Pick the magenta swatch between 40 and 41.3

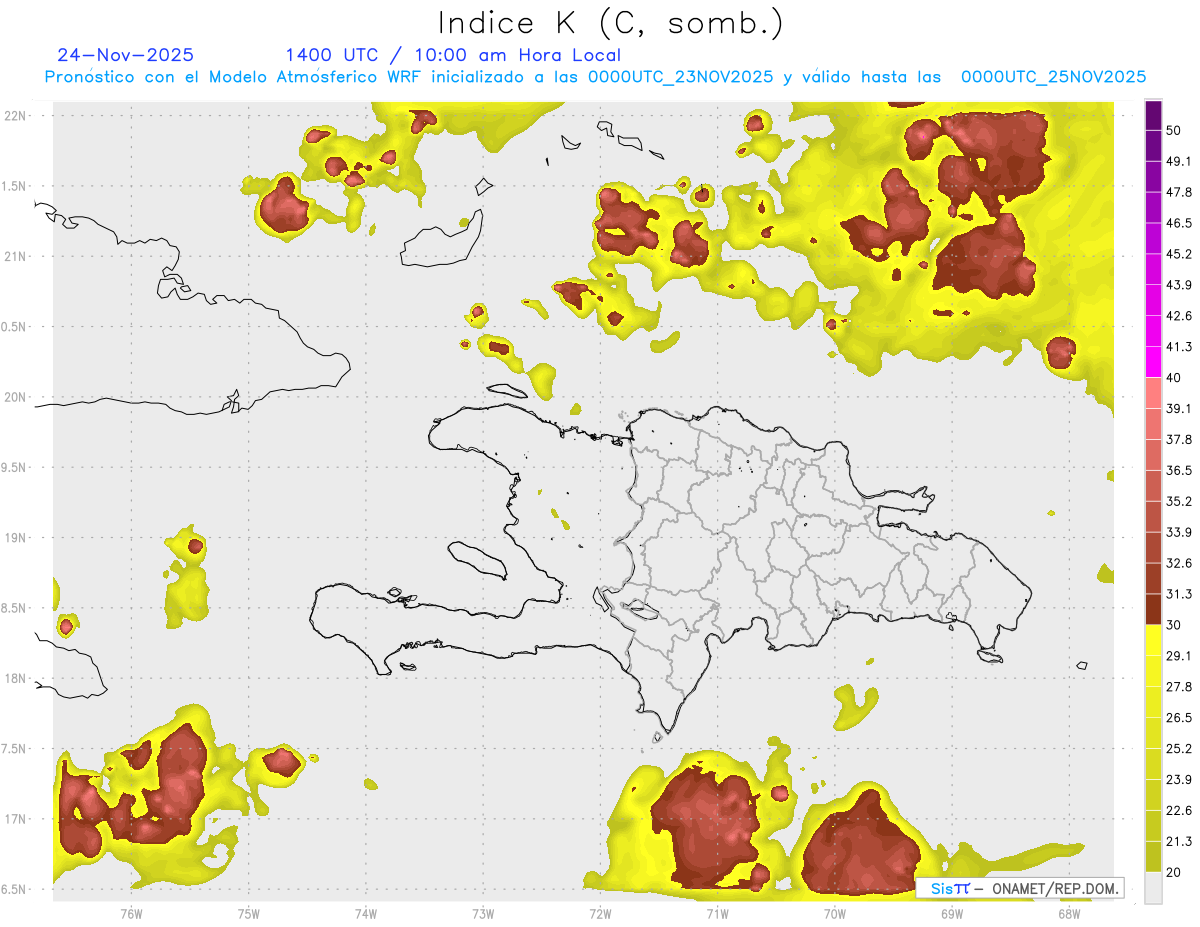tap(1153, 362)
